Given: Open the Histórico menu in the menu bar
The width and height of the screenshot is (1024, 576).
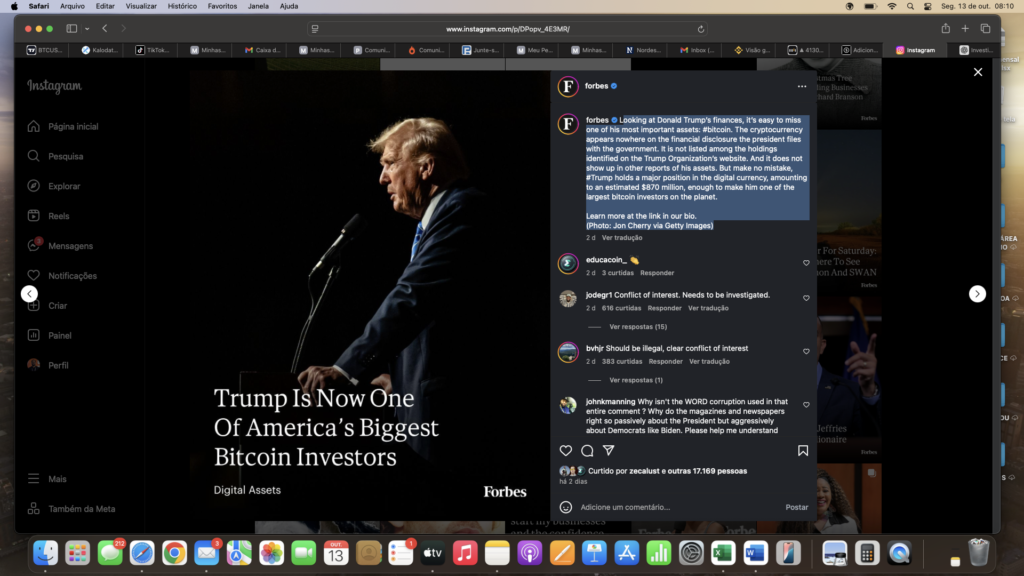Looking at the screenshot, I should point(182,6).
